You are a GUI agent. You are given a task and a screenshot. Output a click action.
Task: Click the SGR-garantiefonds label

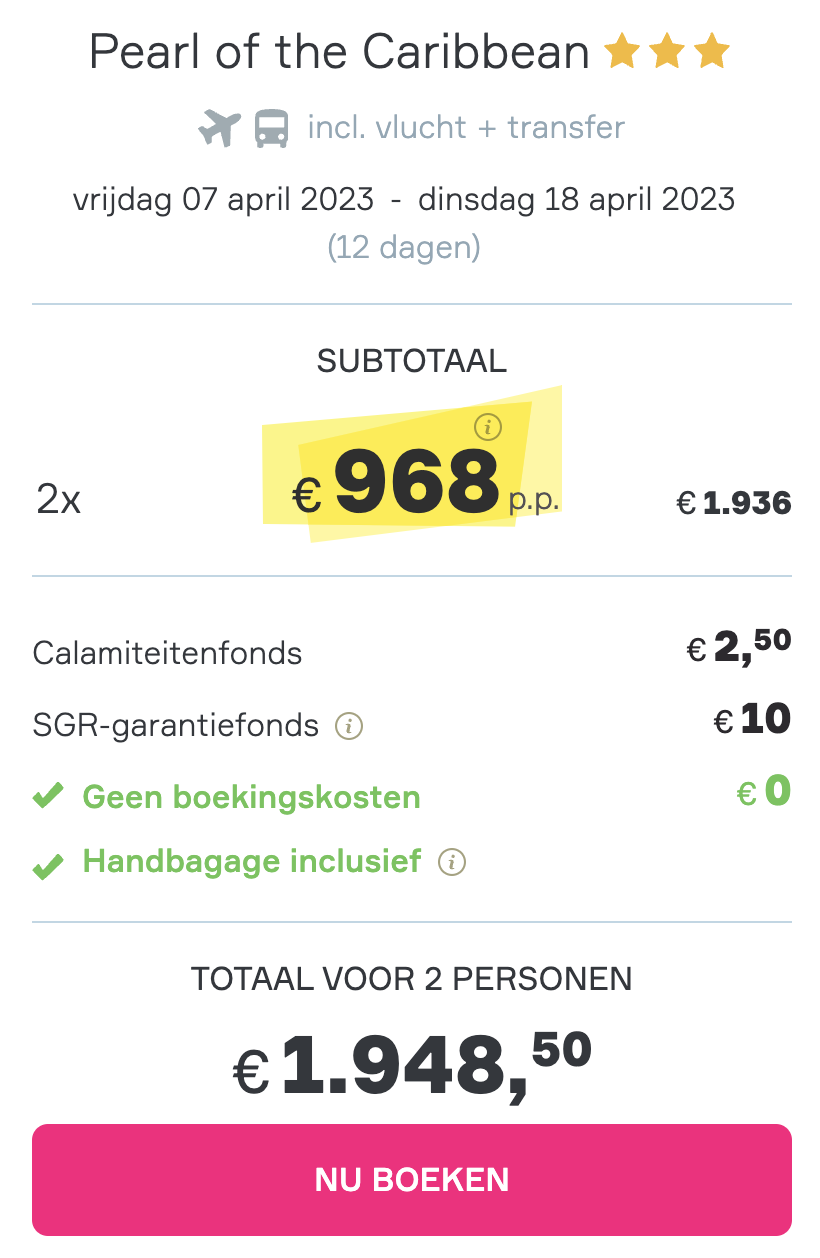(176, 726)
